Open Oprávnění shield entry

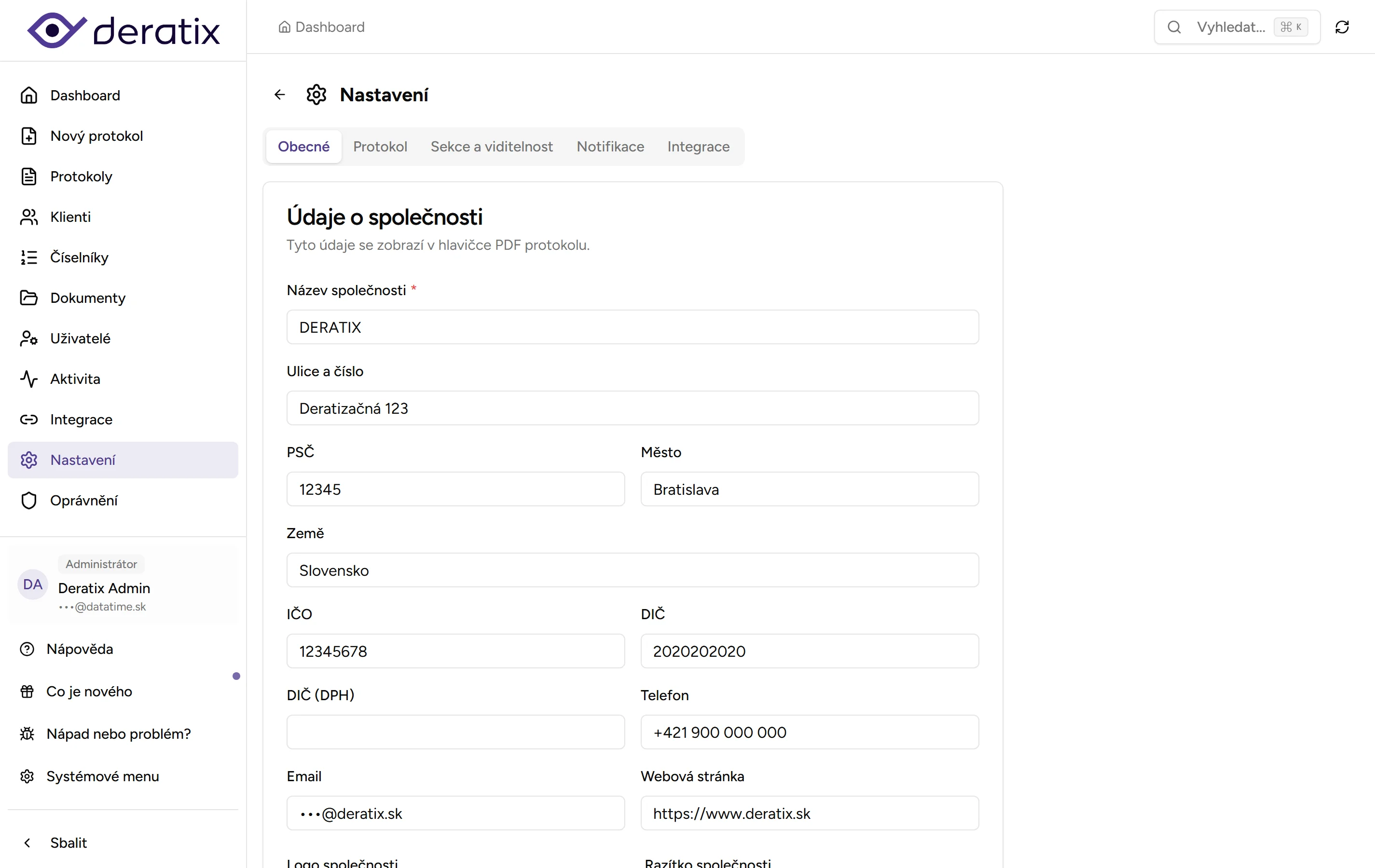tap(83, 501)
